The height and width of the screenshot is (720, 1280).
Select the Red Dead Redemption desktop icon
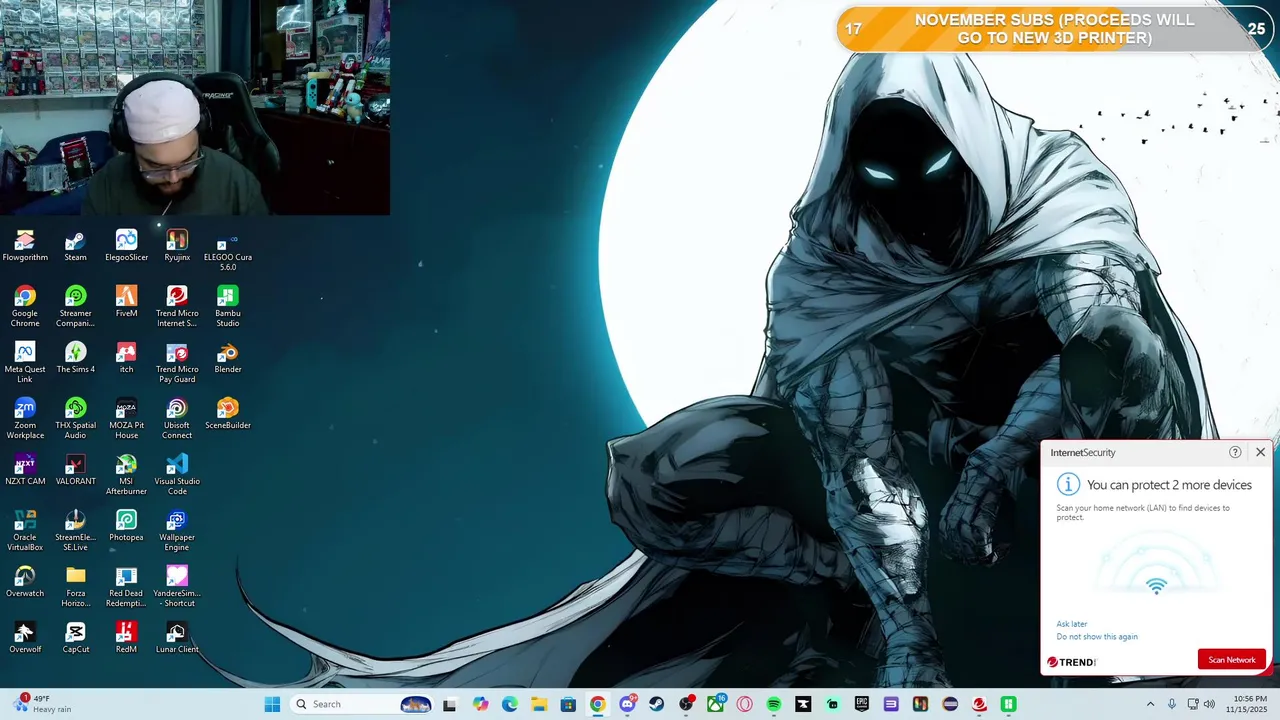coord(126,587)
